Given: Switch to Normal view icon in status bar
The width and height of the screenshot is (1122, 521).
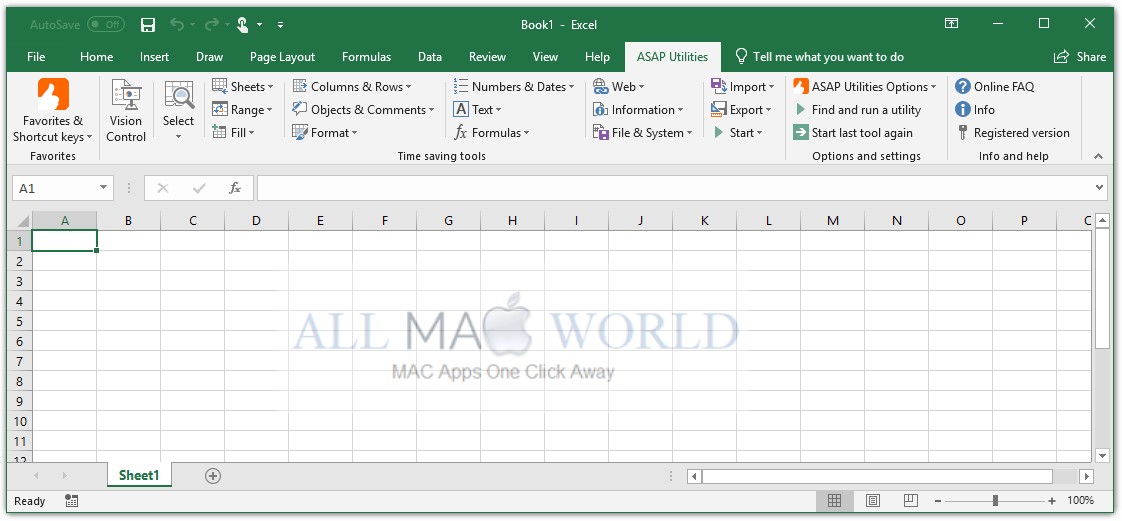Looking at the screenshot, I should click(x=834, y=500).
